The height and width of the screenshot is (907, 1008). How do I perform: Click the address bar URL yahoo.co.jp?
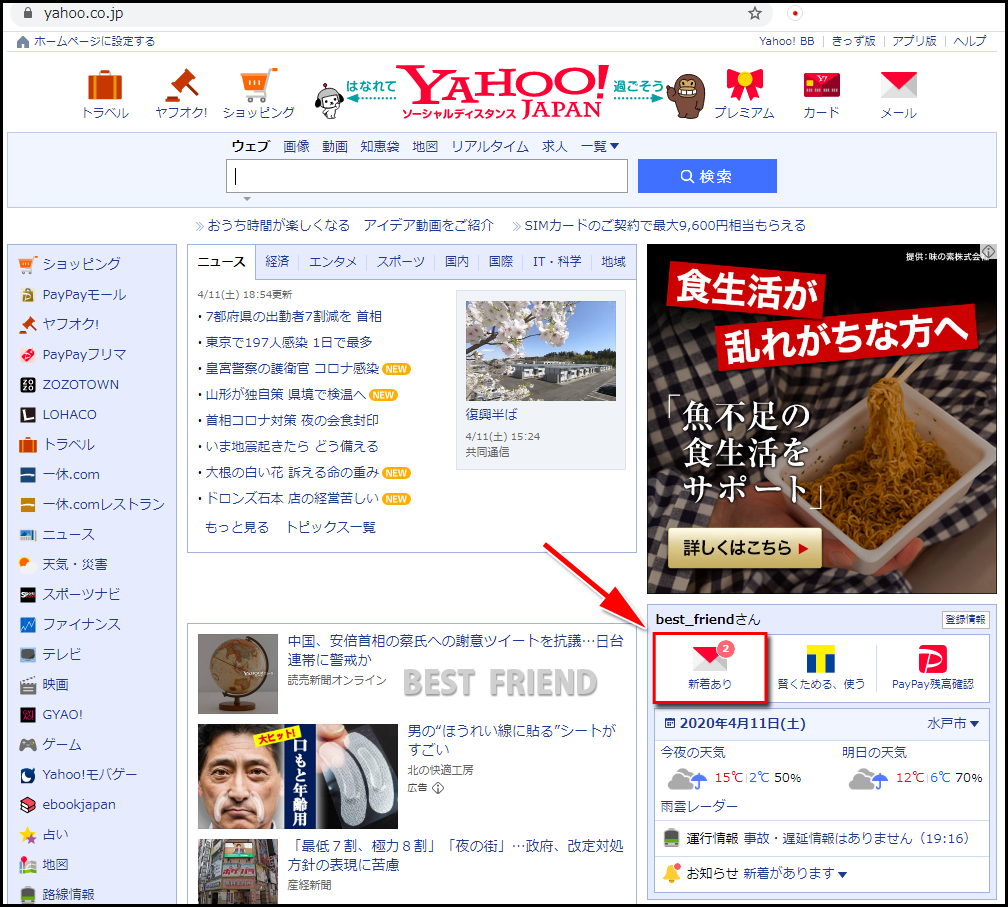[84, 13]
